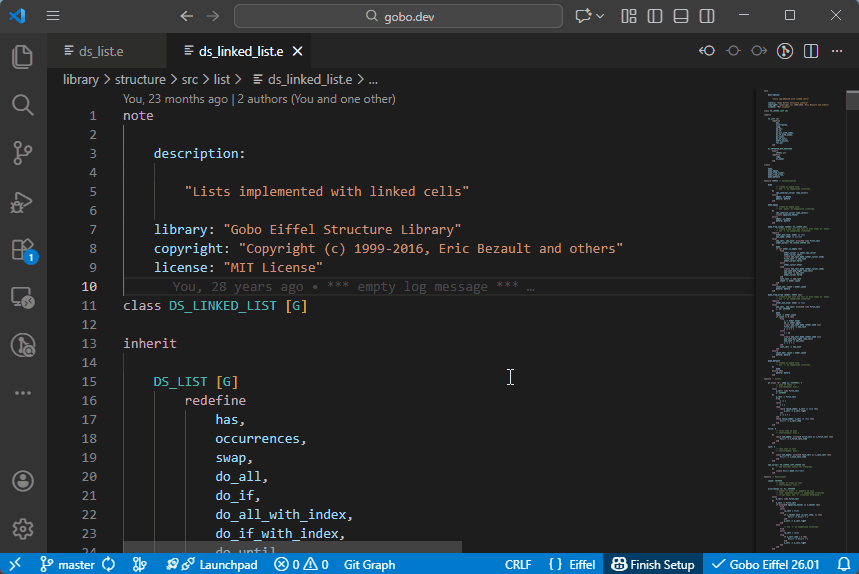Split the editor to the right
Image resolution: width=859 pixels, height=574 pixels.
click(811, 51)
